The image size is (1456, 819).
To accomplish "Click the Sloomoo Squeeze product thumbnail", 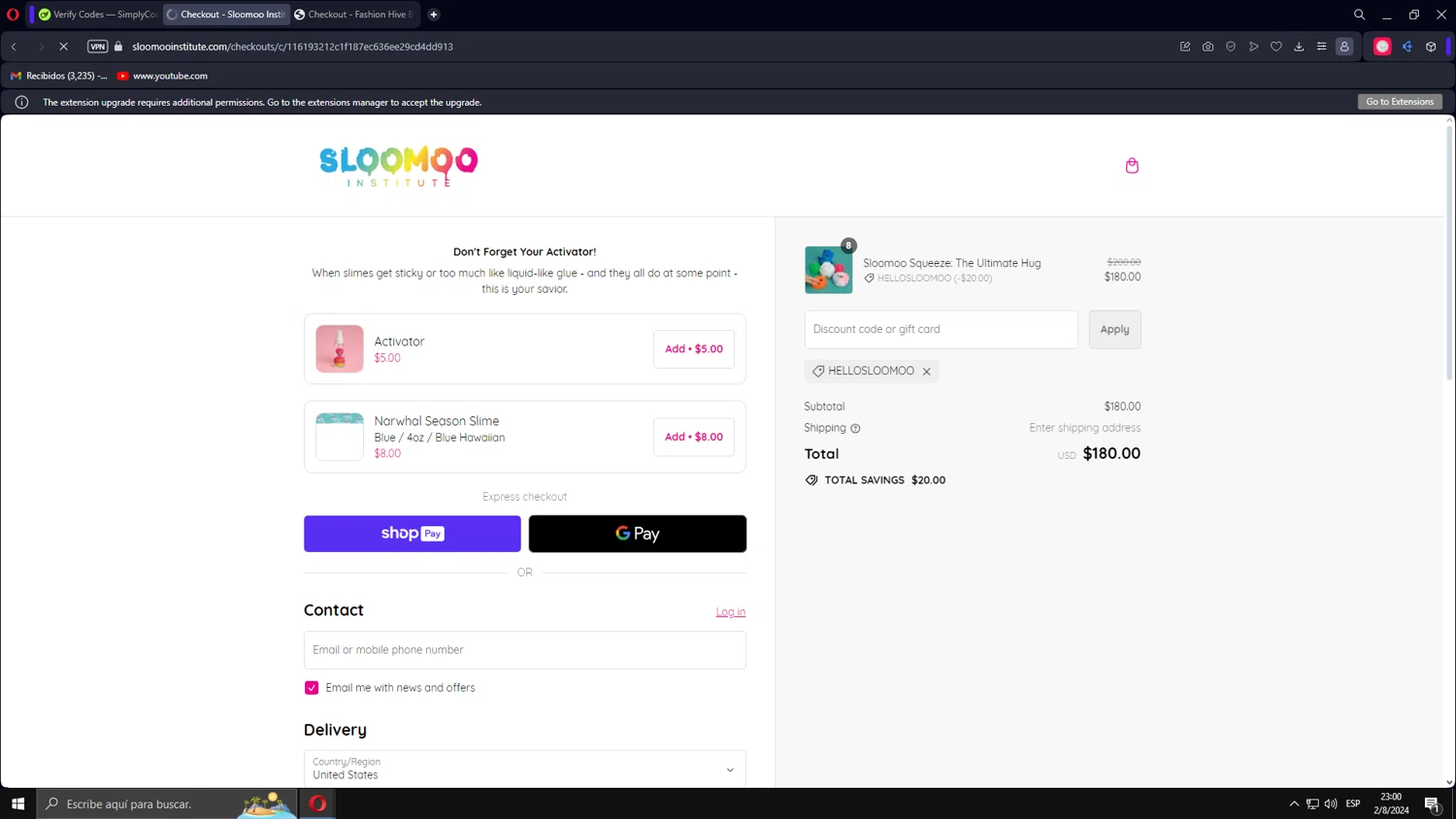I will pyautogui.click(x=828, y=270).
